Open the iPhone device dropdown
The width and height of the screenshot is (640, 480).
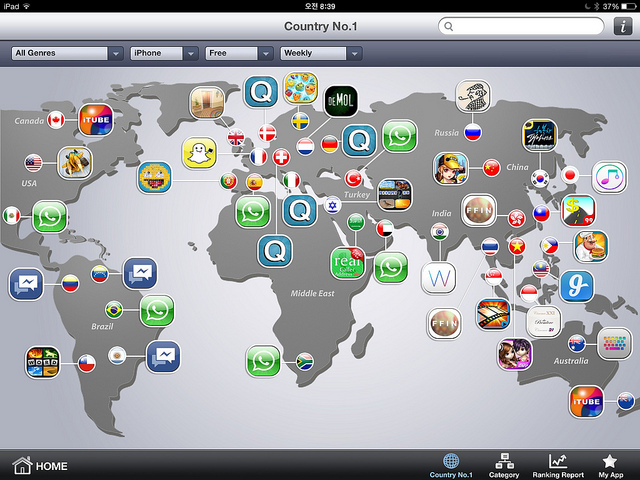tap(164, 53)
